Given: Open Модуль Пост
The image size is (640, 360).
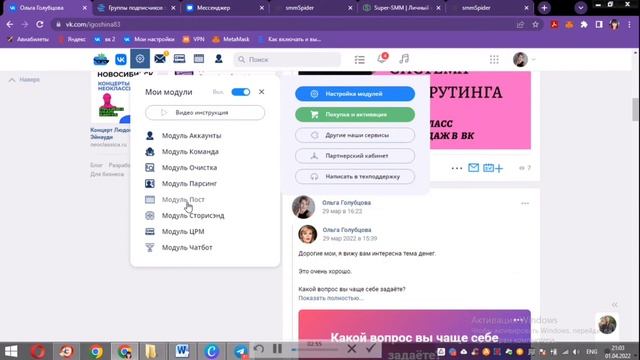Looking at the screenshot, I should (x=175, y=200).
